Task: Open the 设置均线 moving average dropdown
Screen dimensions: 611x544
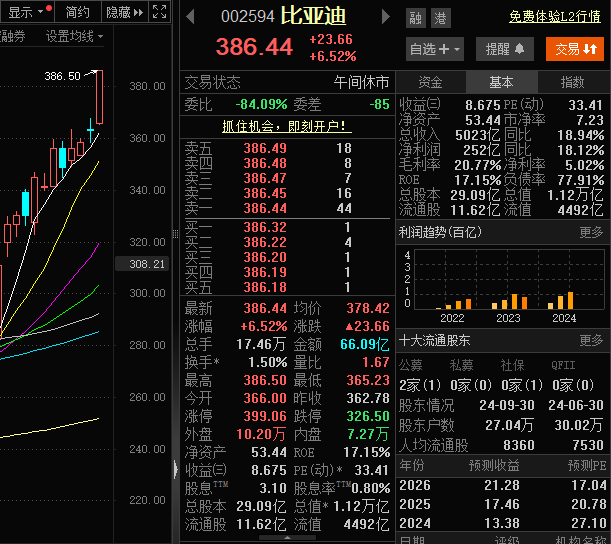Action: 74,37
